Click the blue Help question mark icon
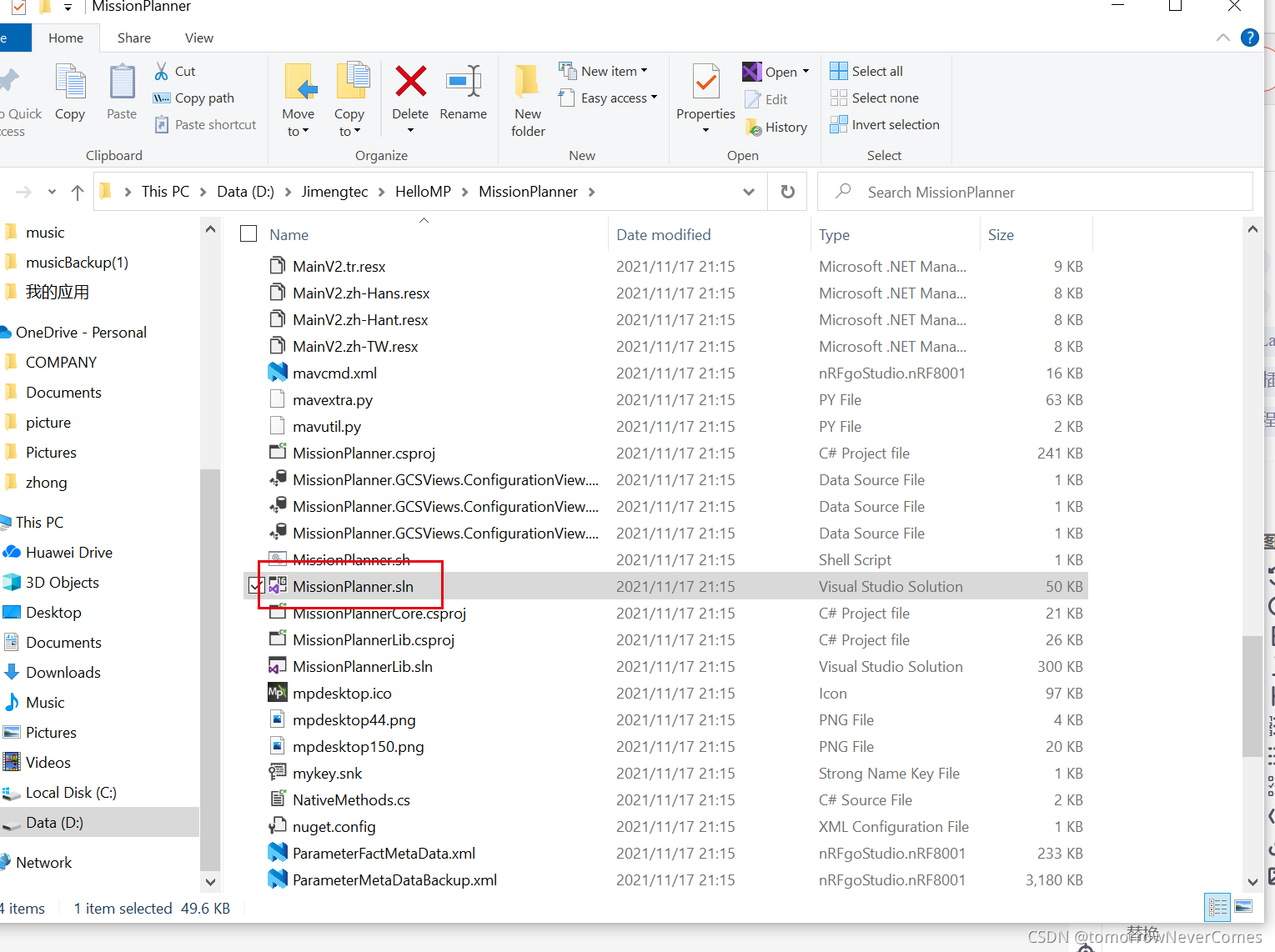Viewport: 1275px width, 952px height. pyautogui.click(x=1249, y=38)
